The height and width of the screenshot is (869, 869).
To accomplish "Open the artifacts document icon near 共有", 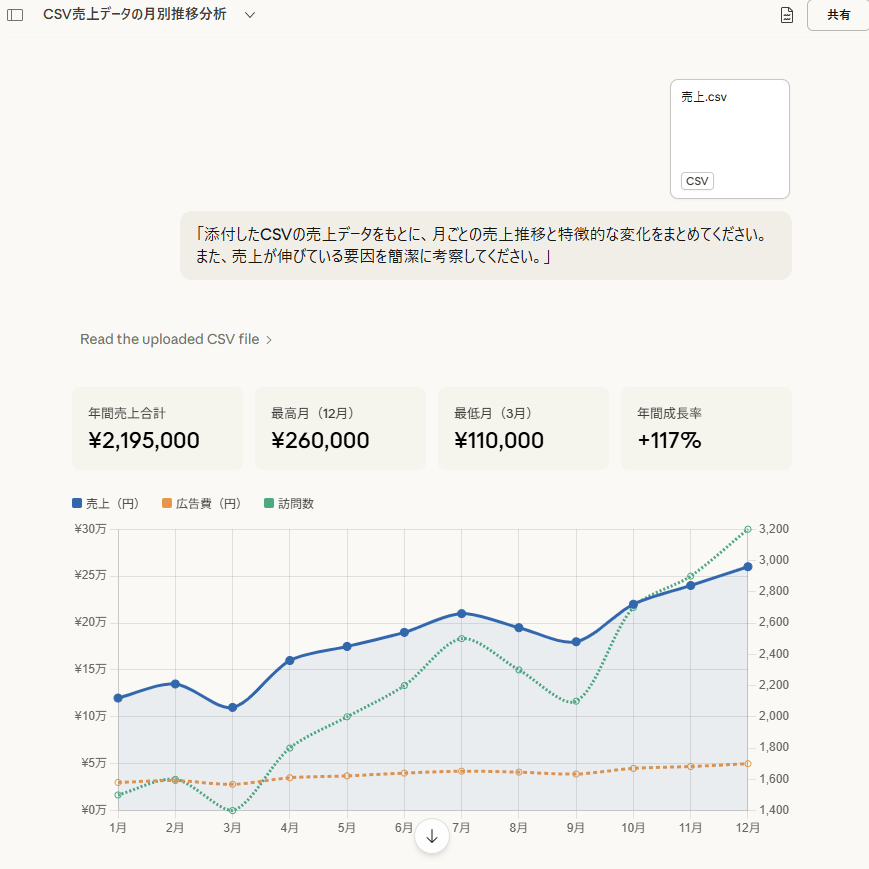I will click(x=786, y=15).
